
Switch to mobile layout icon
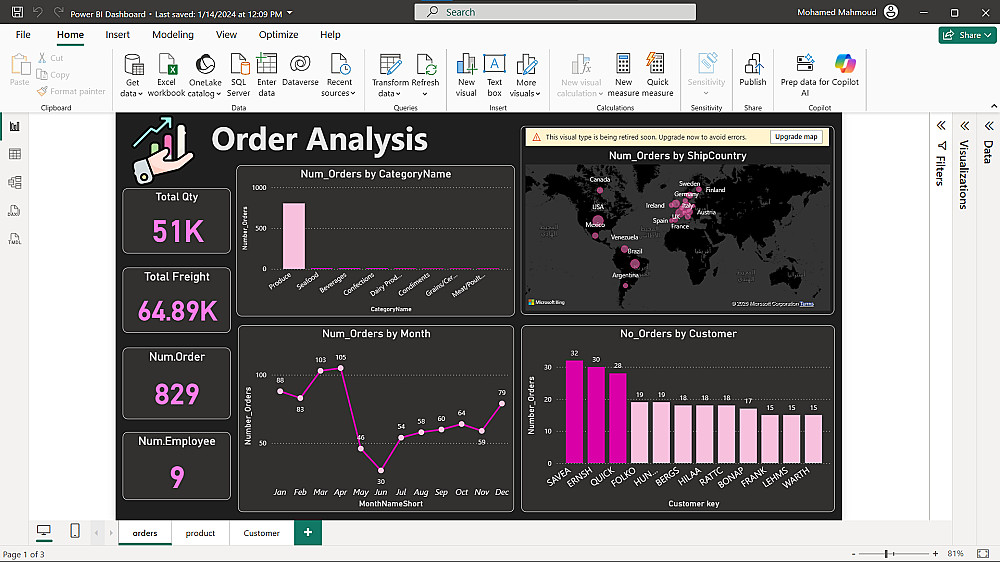coord(75,531)
